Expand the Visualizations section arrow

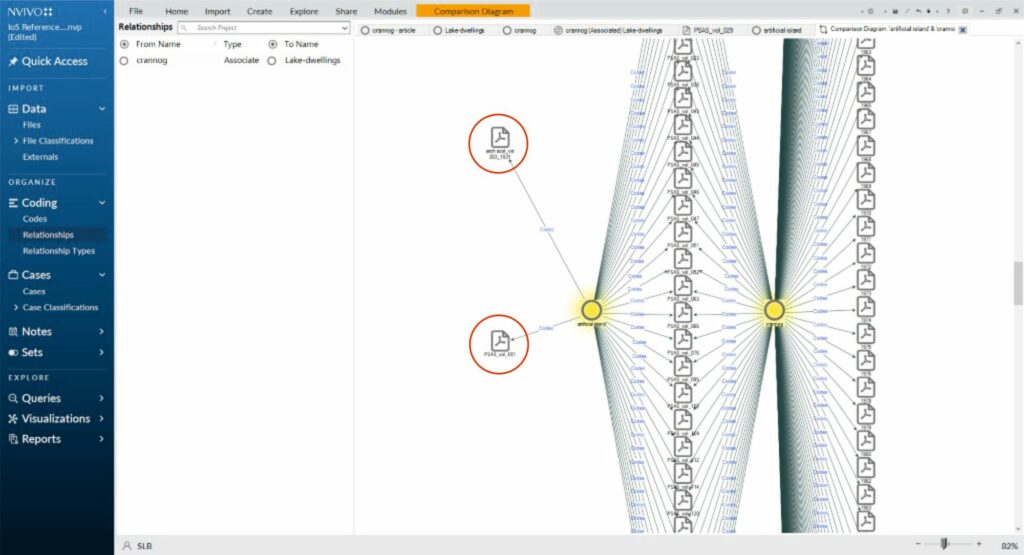tap(102, 419)
